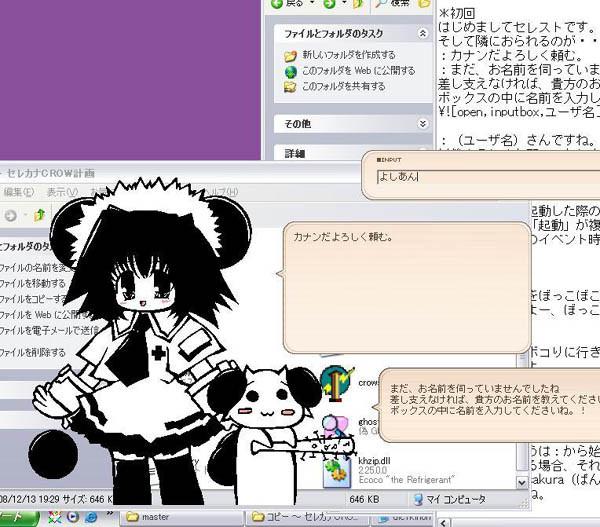Screen dimensions: 600x527
Task: Click the カナンだよろしく頼む speech balloon
Action: tap(407, 287)
